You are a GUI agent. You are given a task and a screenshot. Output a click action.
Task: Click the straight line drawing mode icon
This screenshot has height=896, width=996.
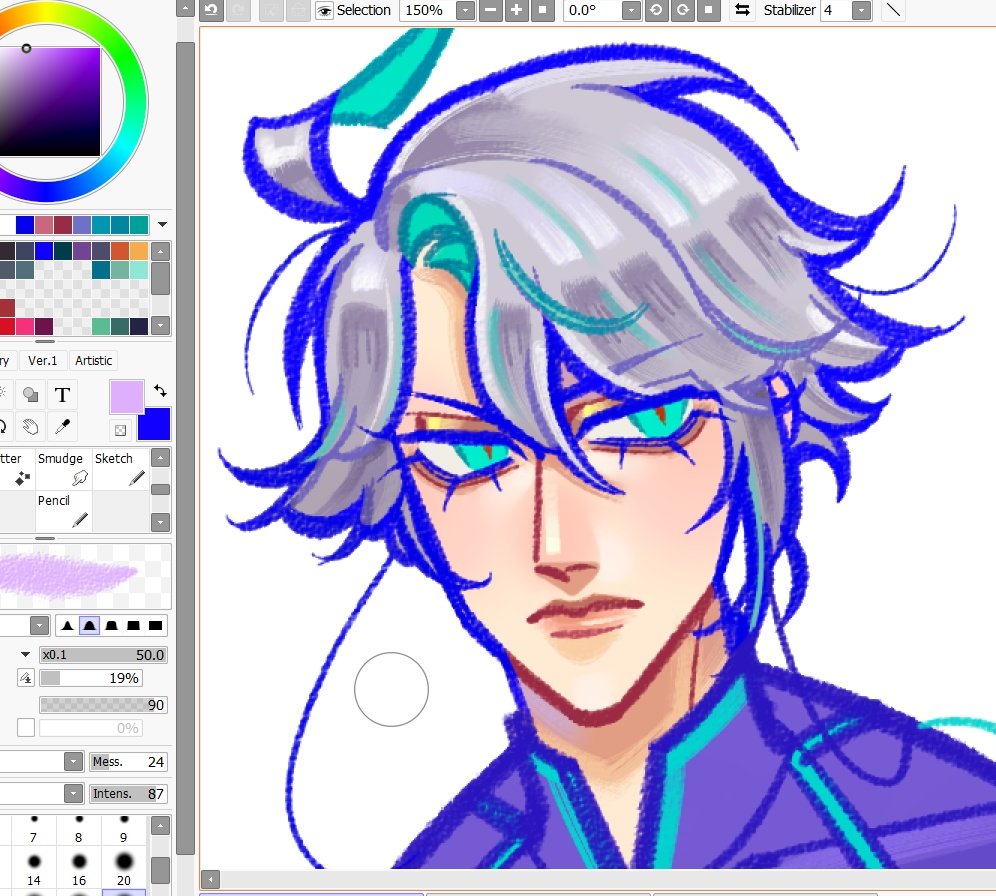pos(893,10)
